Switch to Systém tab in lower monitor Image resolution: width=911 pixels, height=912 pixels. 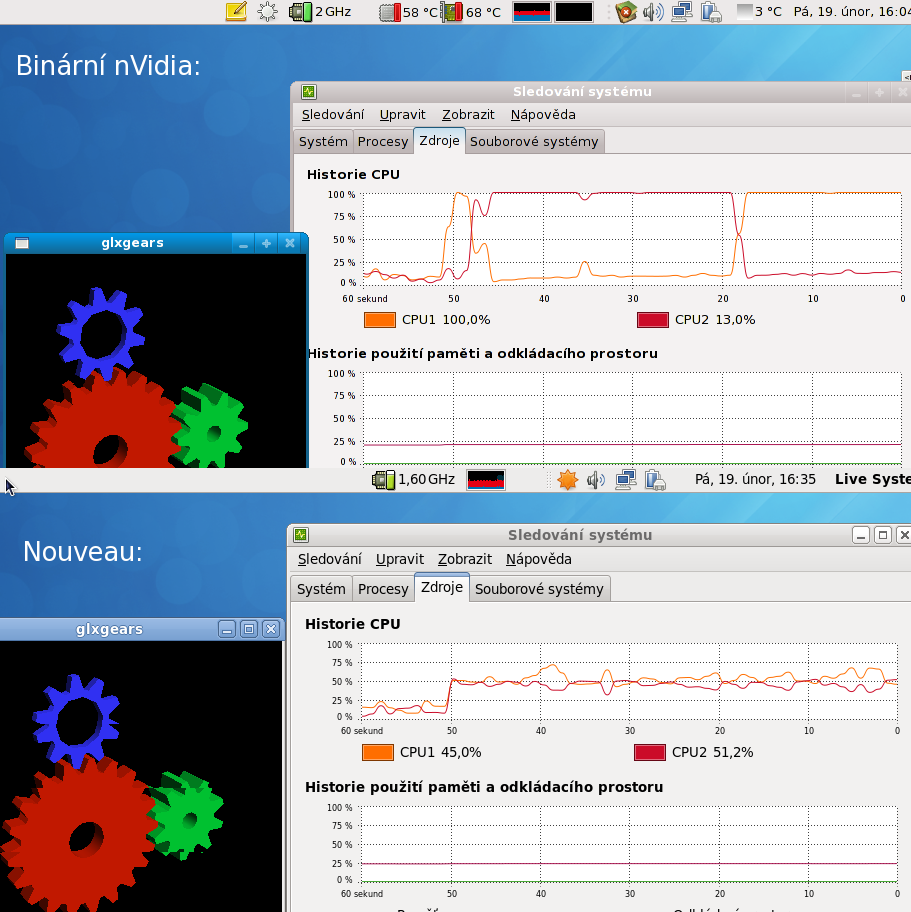coord(321,589)
